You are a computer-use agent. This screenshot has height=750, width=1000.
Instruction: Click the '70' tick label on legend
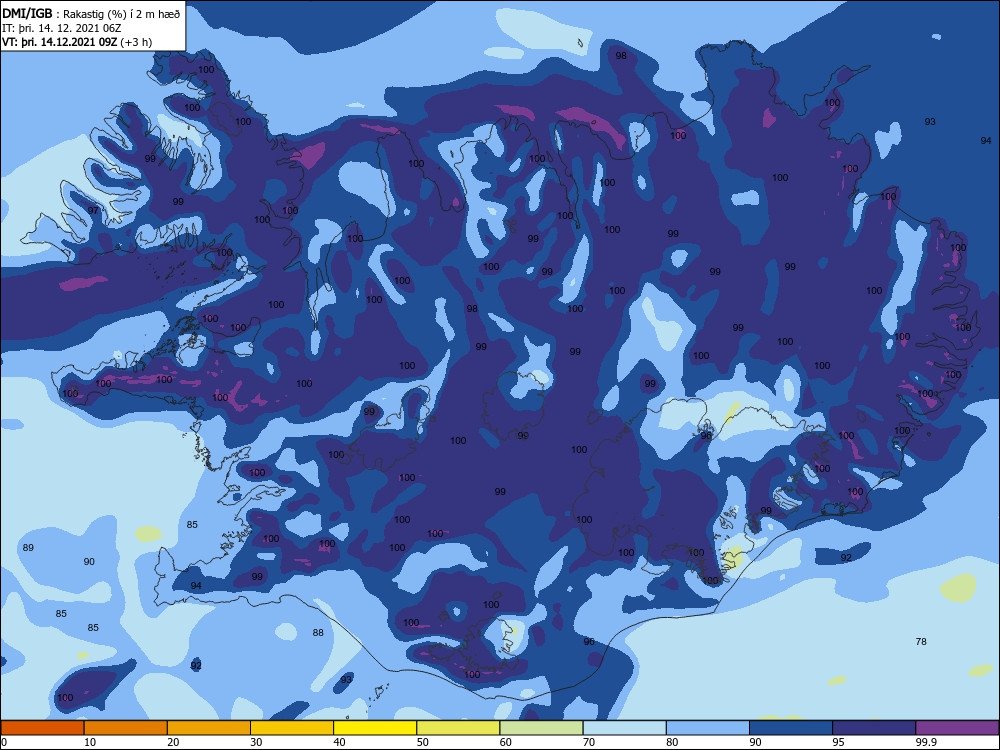[589, 742]
